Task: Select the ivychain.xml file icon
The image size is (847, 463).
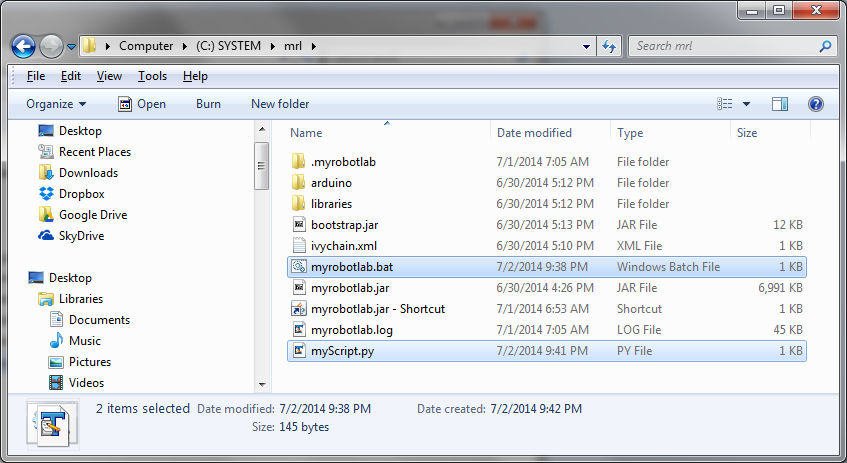Action: point(299,245)
